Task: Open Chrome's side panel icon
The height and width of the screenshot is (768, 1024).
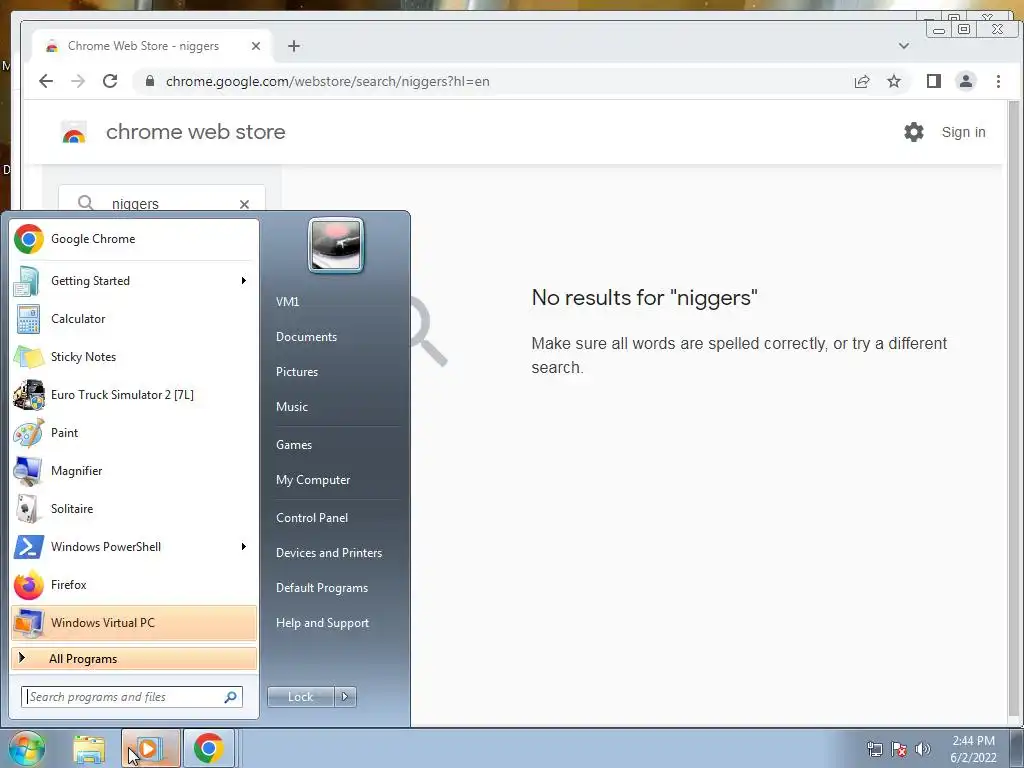Action: 934,81
